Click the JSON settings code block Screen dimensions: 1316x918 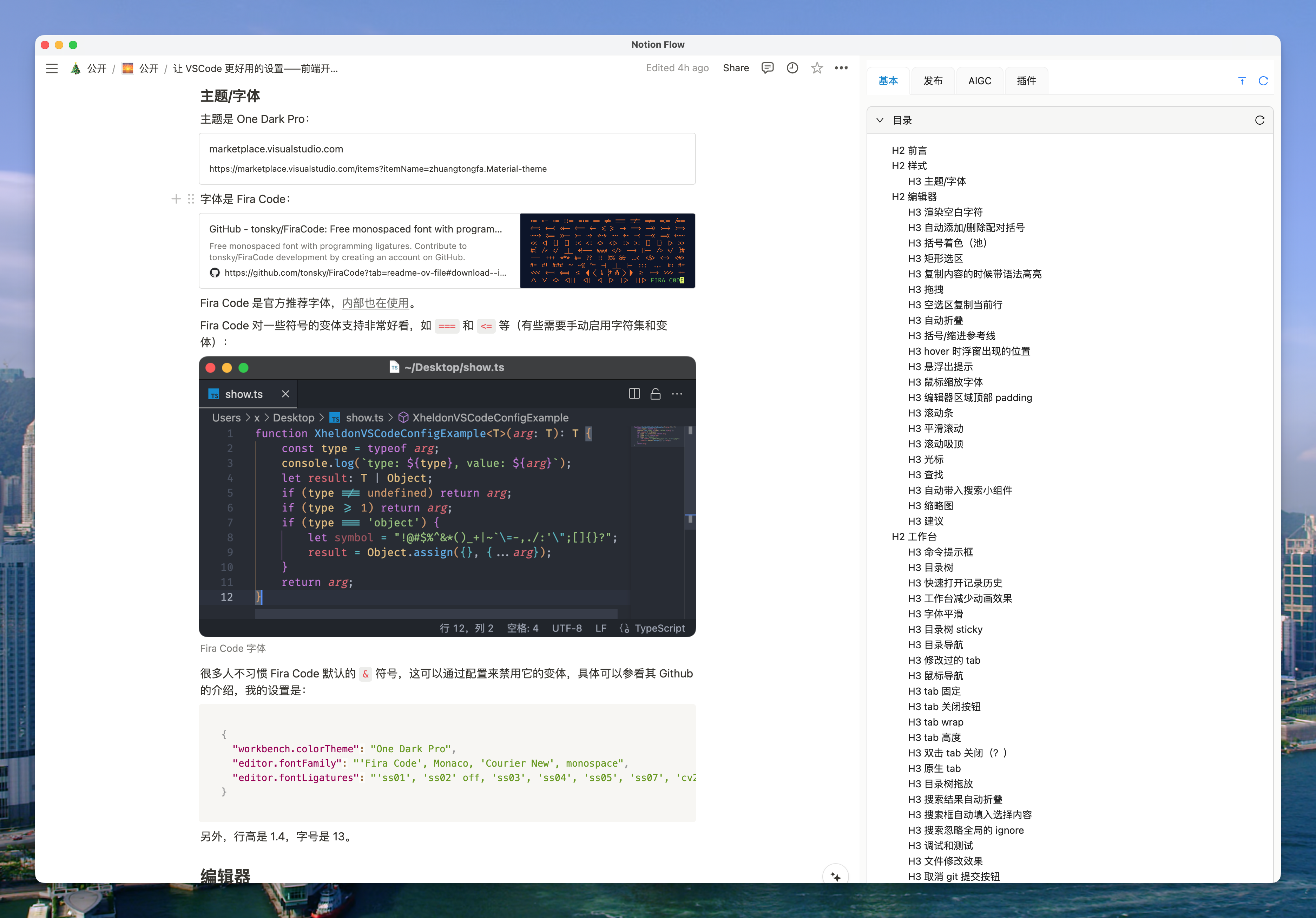(447, 763)
